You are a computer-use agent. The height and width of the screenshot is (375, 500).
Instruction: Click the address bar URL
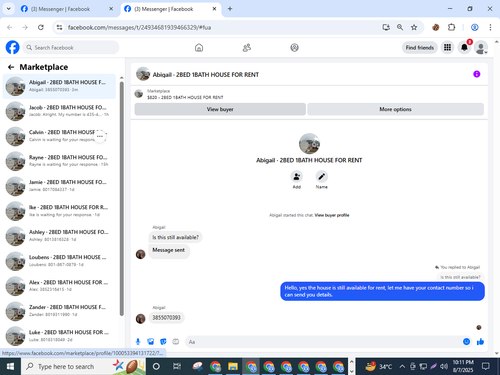(x=139, y=27)
